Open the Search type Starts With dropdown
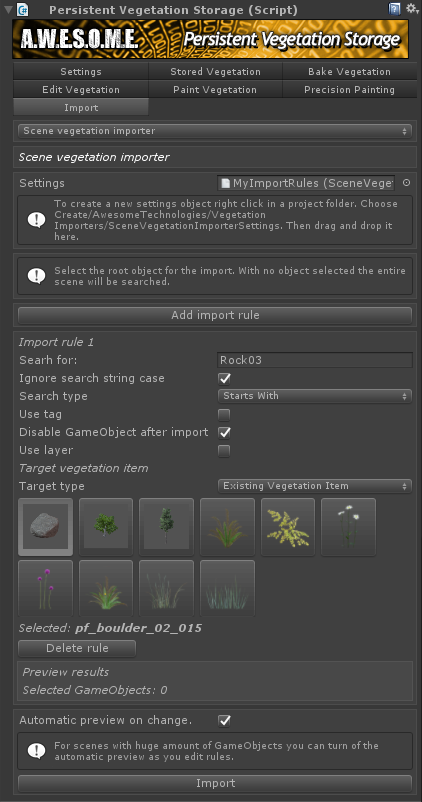The height and width of the screenshot is (802, 422). 315,396
